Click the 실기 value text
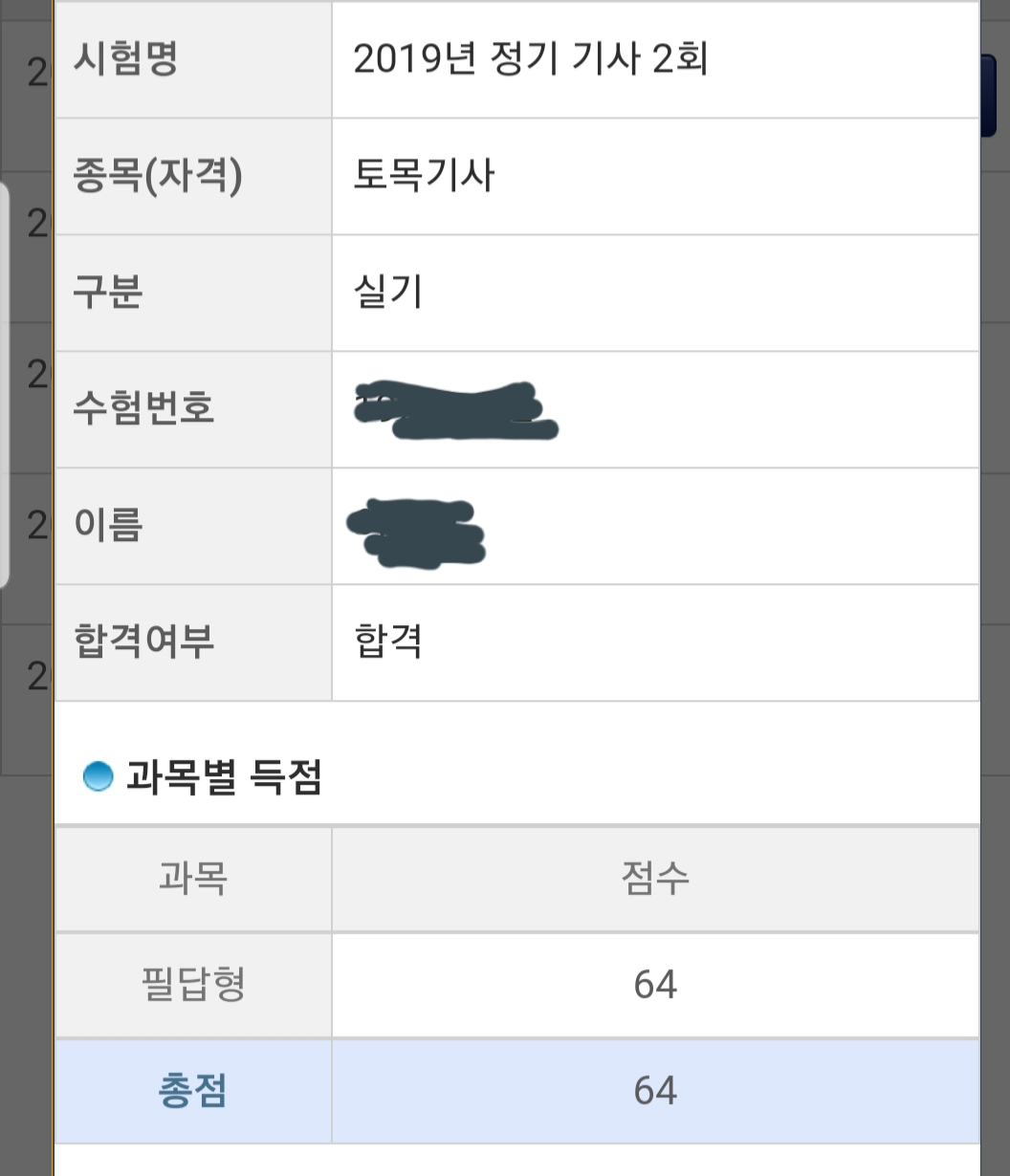Screen dimensions: 1010x1176 coord(388,293)
